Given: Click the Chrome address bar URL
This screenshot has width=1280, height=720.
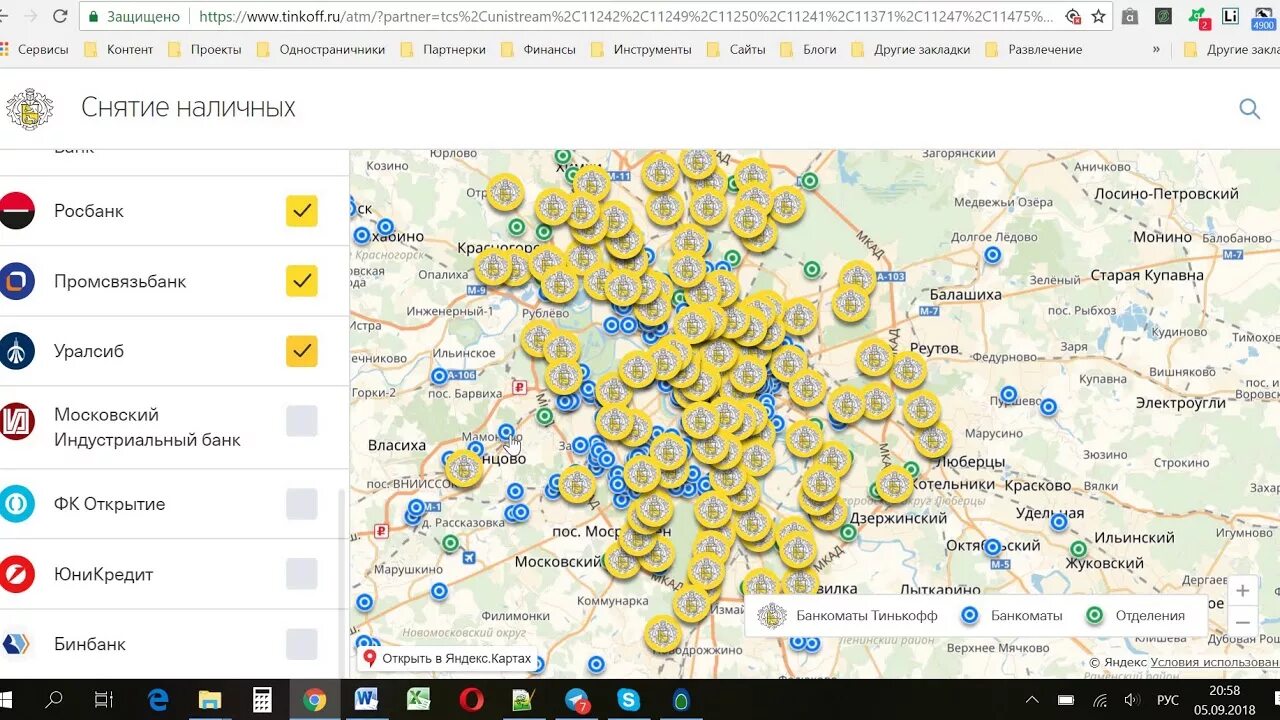Looking at the screenshot, I should [x=626, y=16].
